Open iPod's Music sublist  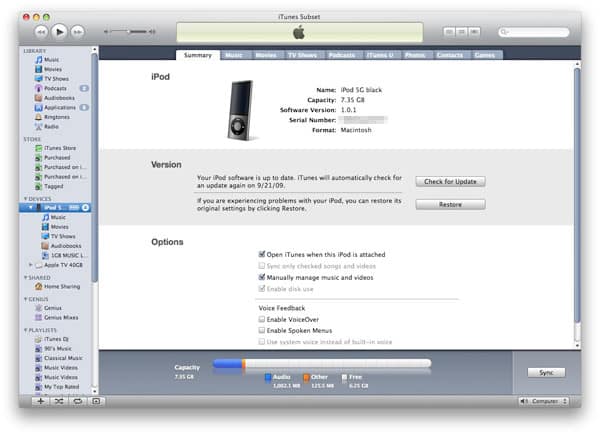58,217
